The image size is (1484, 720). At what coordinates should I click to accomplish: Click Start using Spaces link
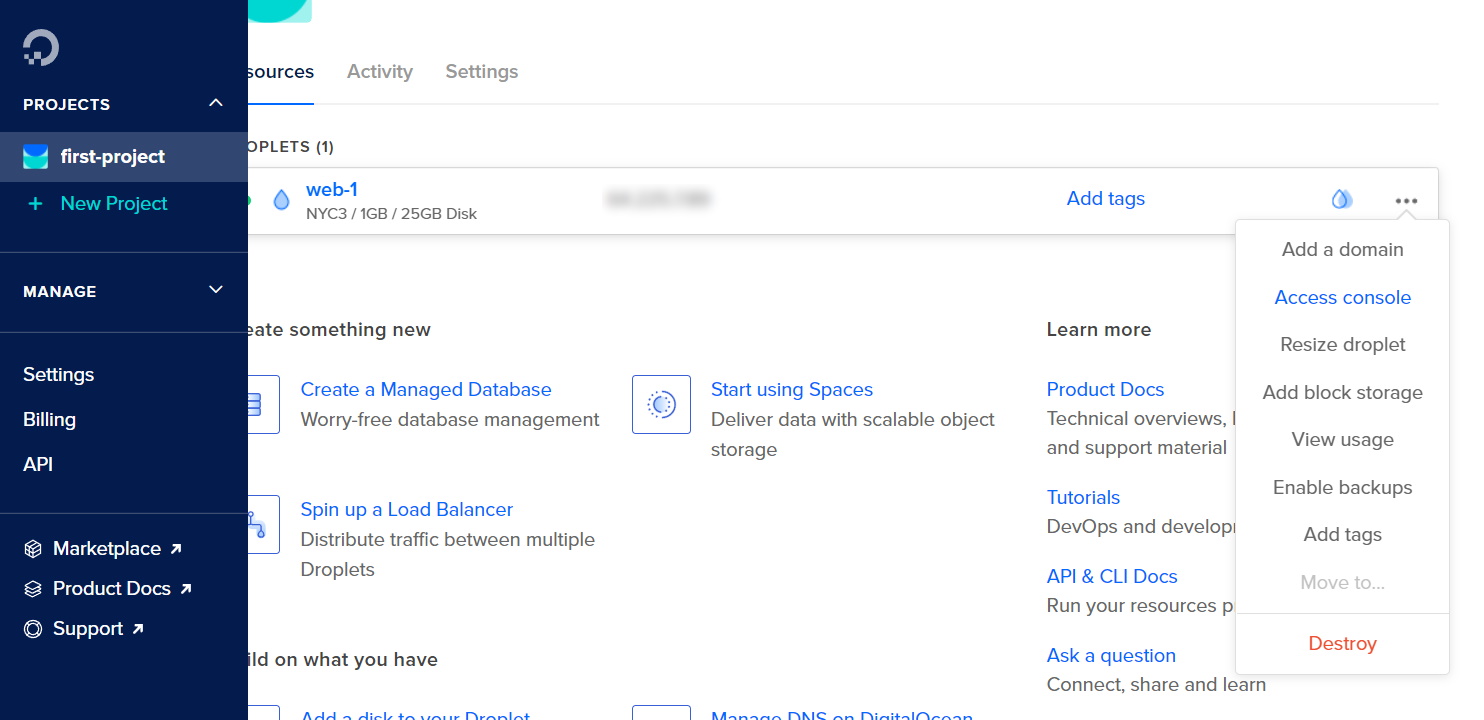click(792, 389)
